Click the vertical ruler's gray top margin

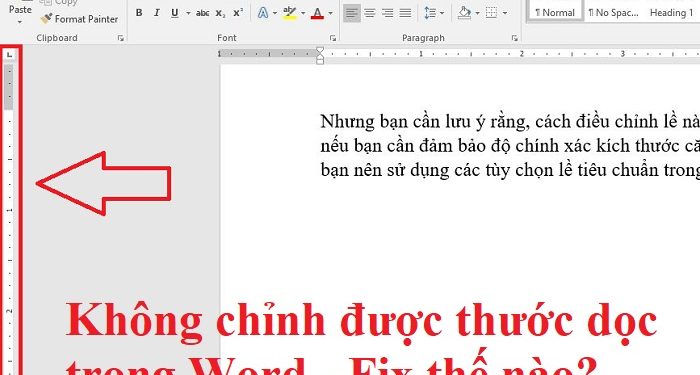[x=9, y=87]
